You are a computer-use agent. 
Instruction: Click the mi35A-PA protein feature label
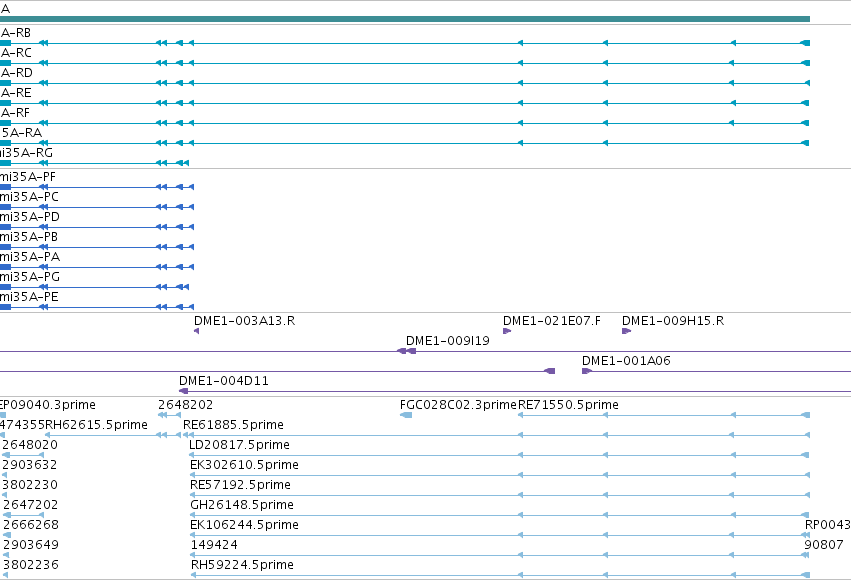coord(30,257)
